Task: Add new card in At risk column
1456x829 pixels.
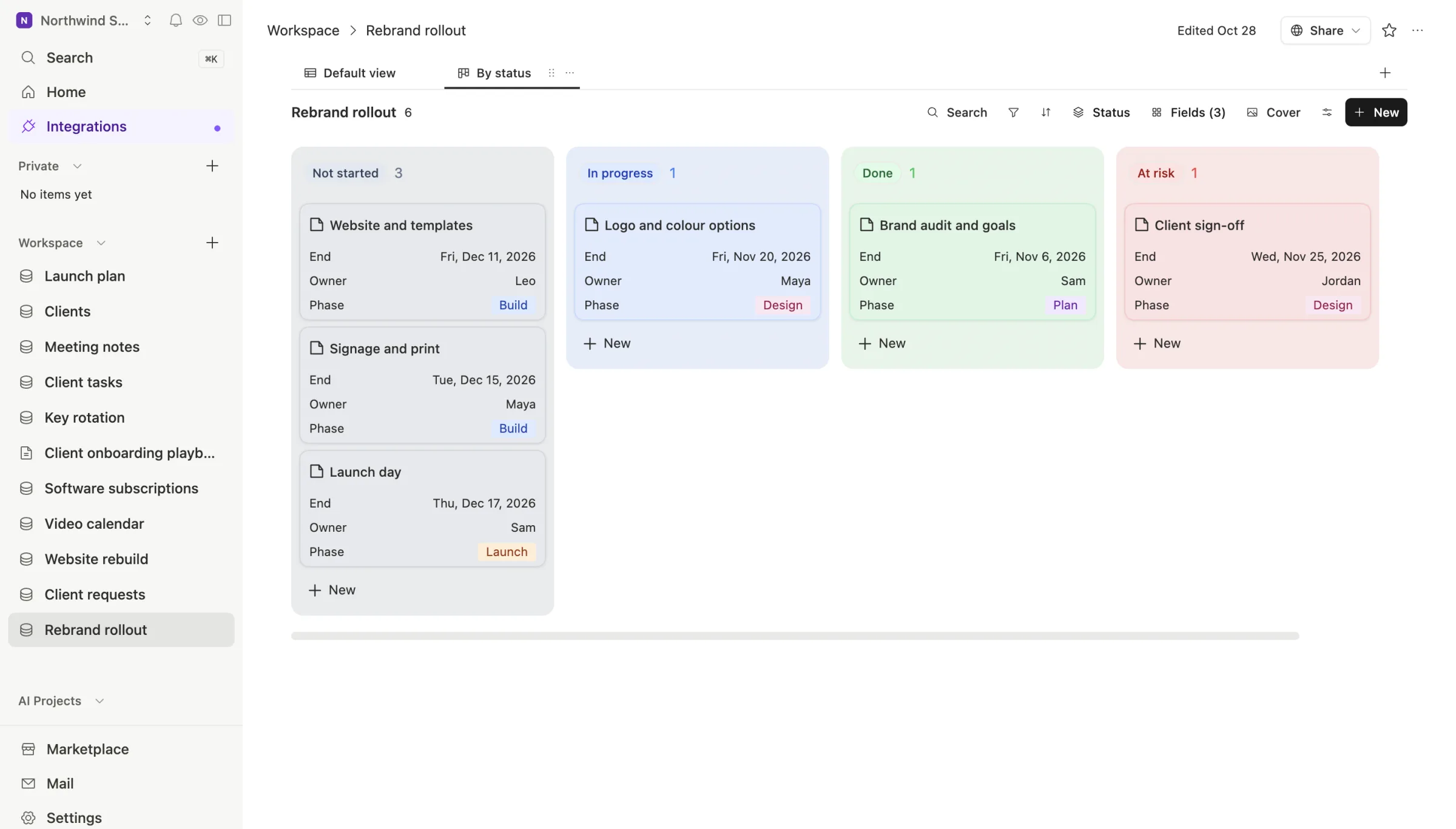Action: pyautogui.click(x=1157, y=344)
